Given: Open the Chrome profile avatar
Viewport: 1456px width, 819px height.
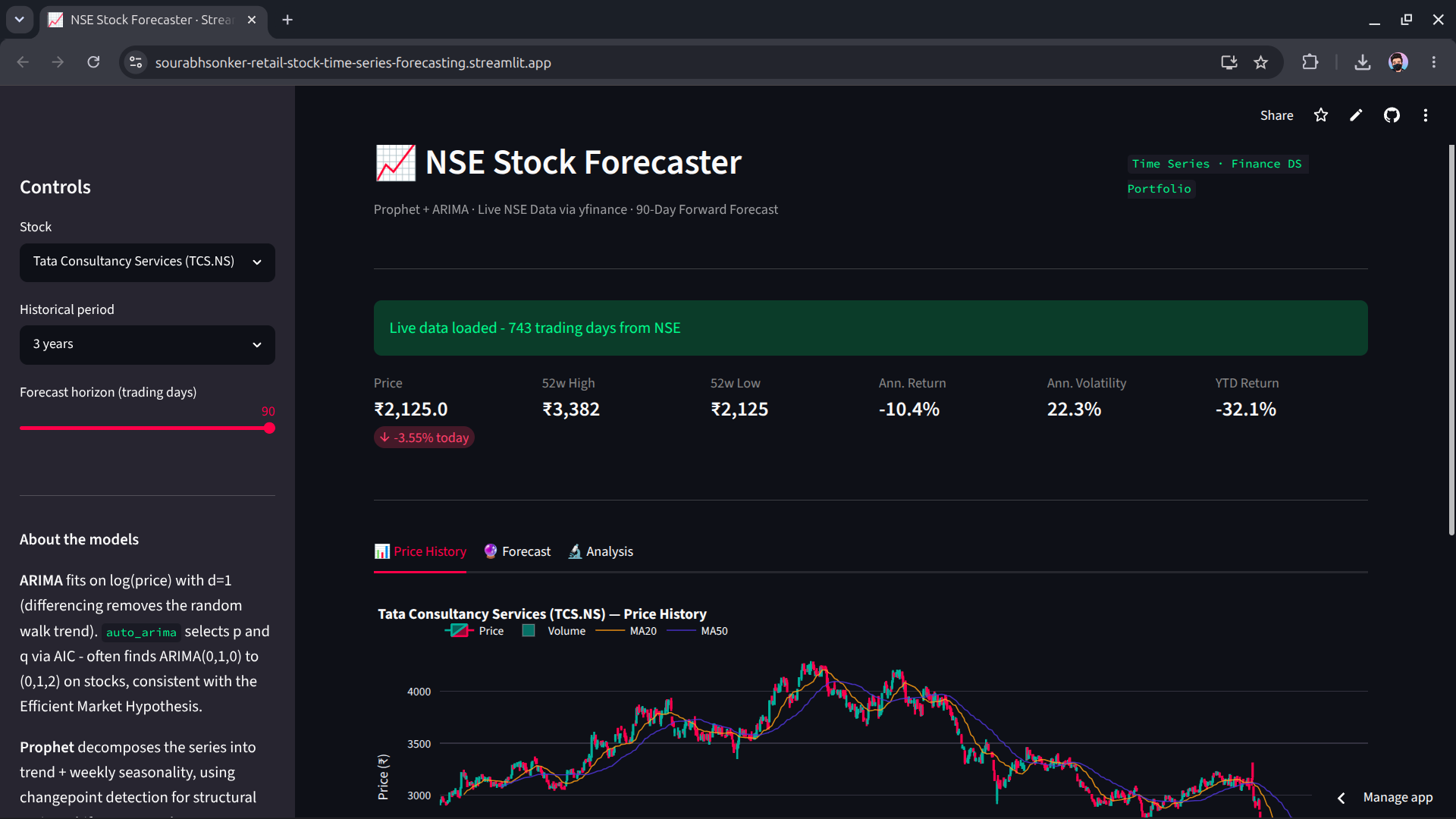Looking at the screenshot, I should pyautogui.click(x=1398, y=62).
